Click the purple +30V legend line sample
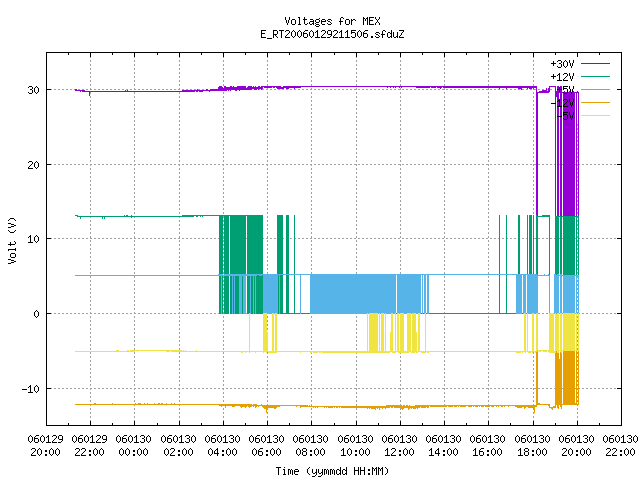640x480 pixels. point(595,64)
